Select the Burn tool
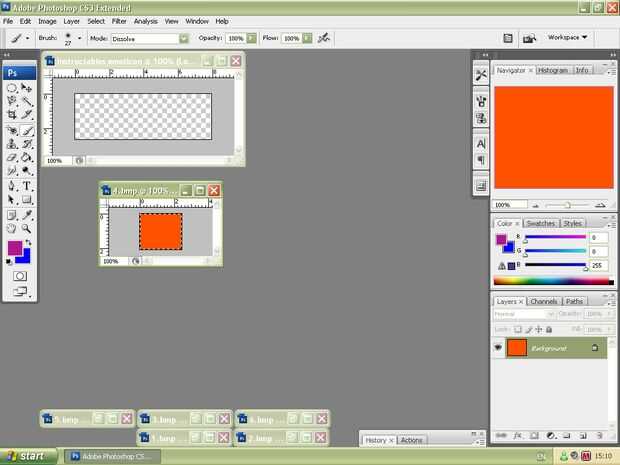 [26, 171]
